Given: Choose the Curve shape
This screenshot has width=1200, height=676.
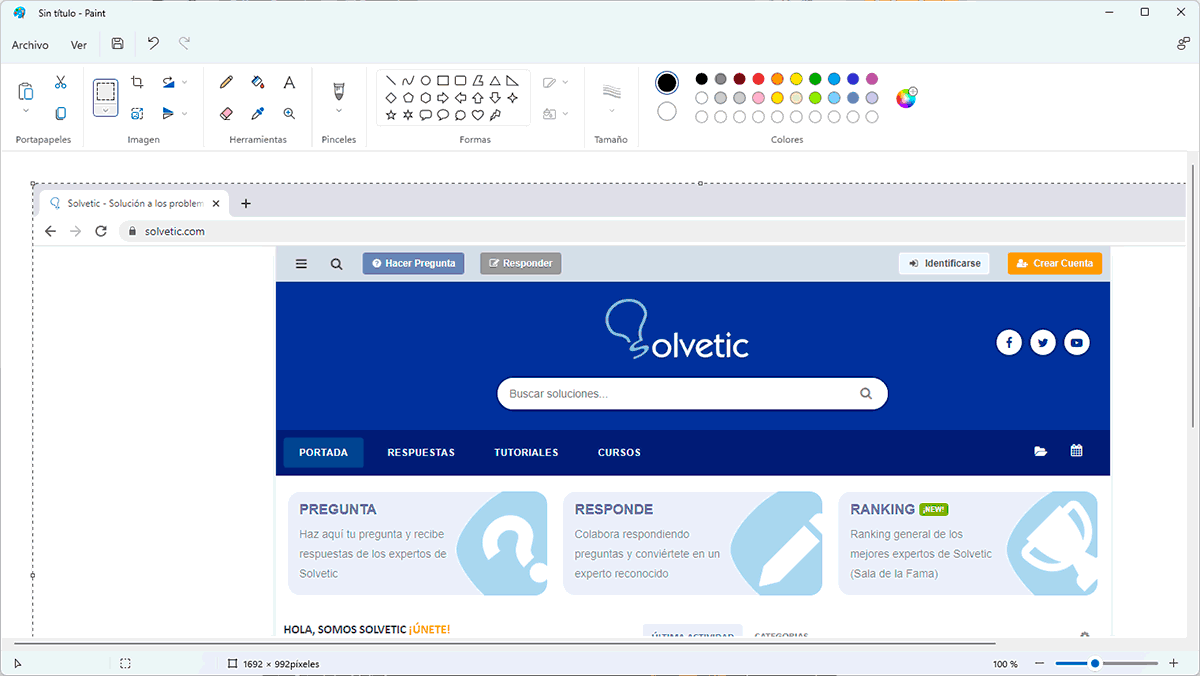Looking at the screenshot, I should 408,80.
